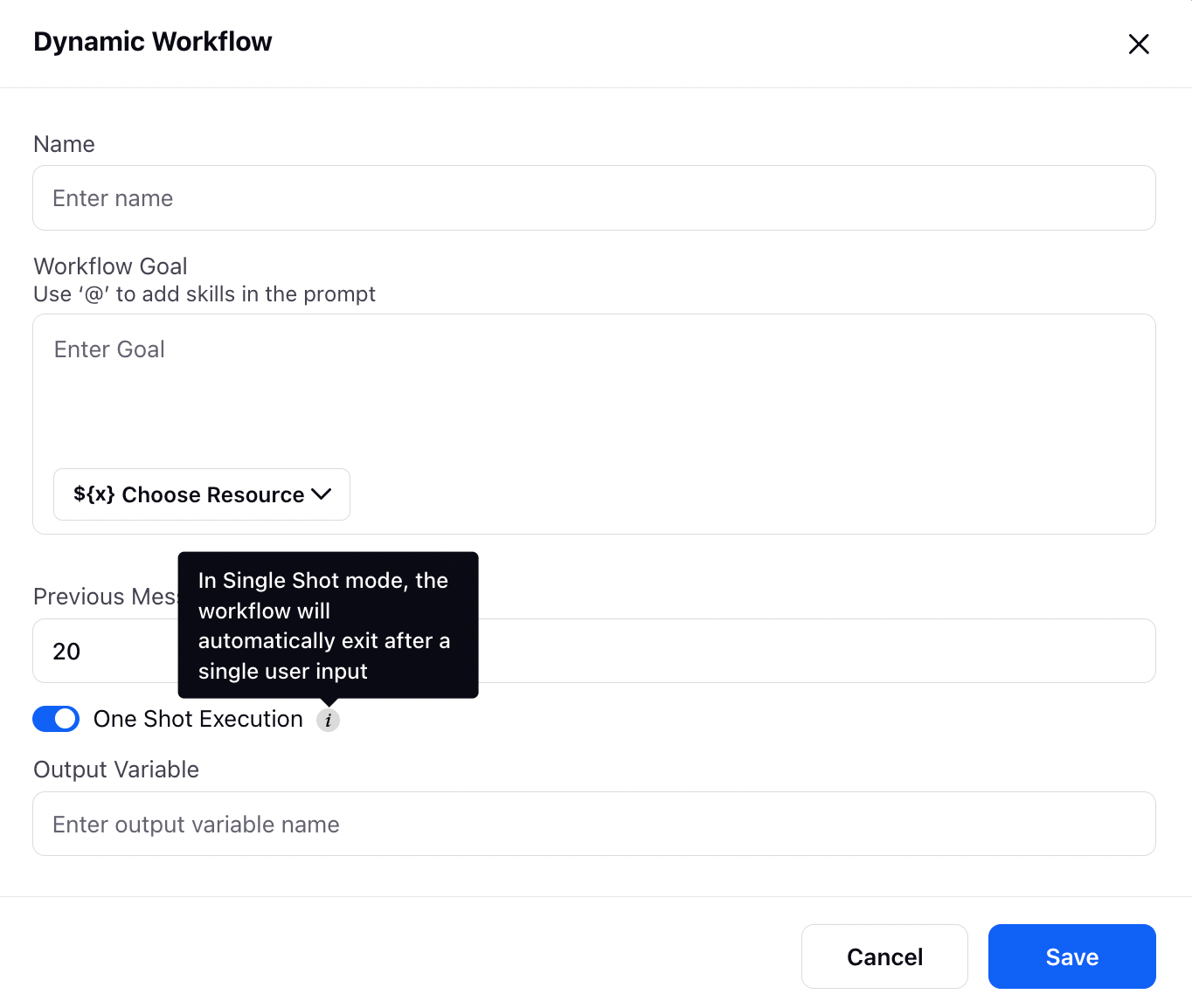1192x1008 pixels.
Task: Select the Previous Messages field showing 20
Action: click(594, 651)
